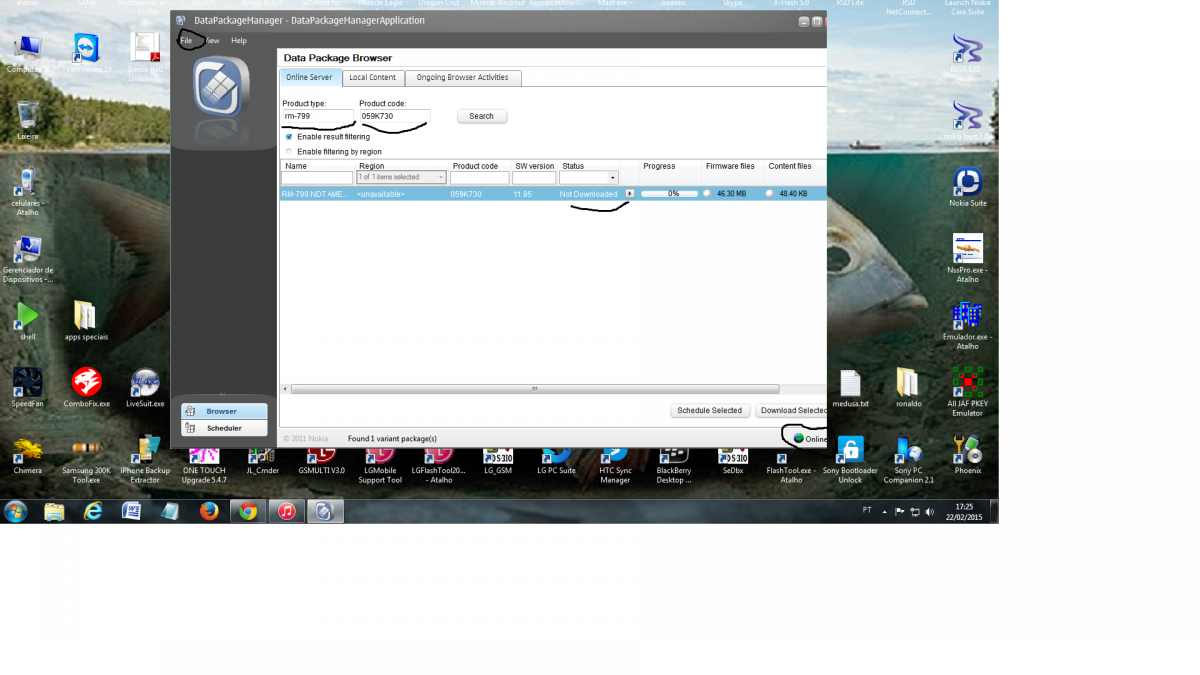Switch to the Local Content tab
The height and width of the screenshot is (675, 1200).
[372, 78]
